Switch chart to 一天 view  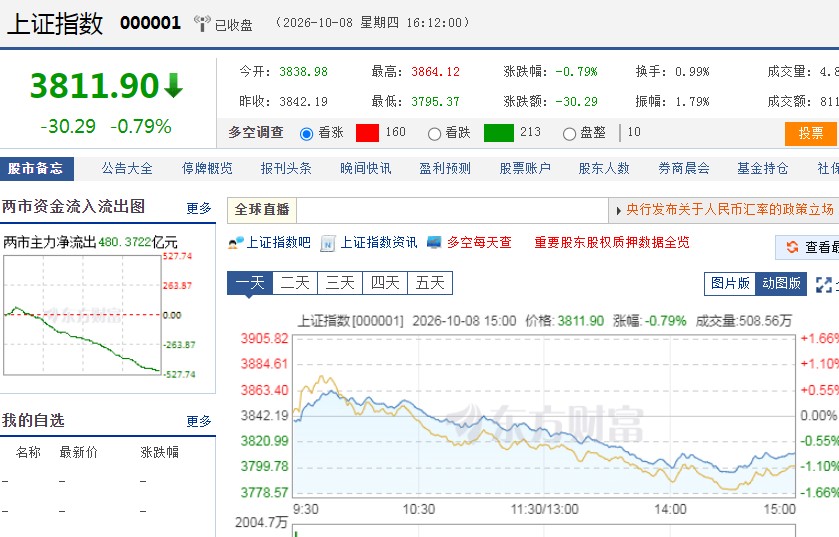250,283
